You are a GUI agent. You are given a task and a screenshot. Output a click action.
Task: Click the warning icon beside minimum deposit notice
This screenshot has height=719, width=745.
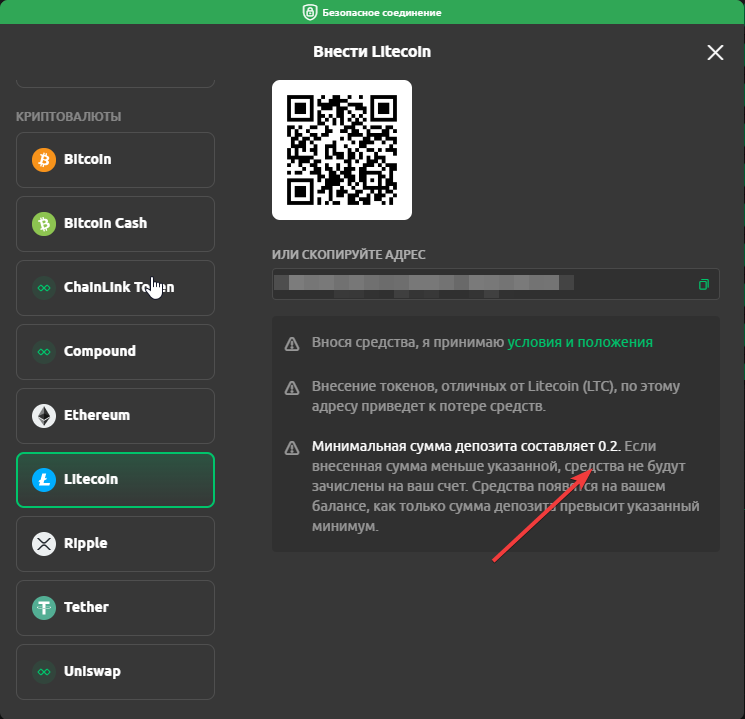point(292,448)
